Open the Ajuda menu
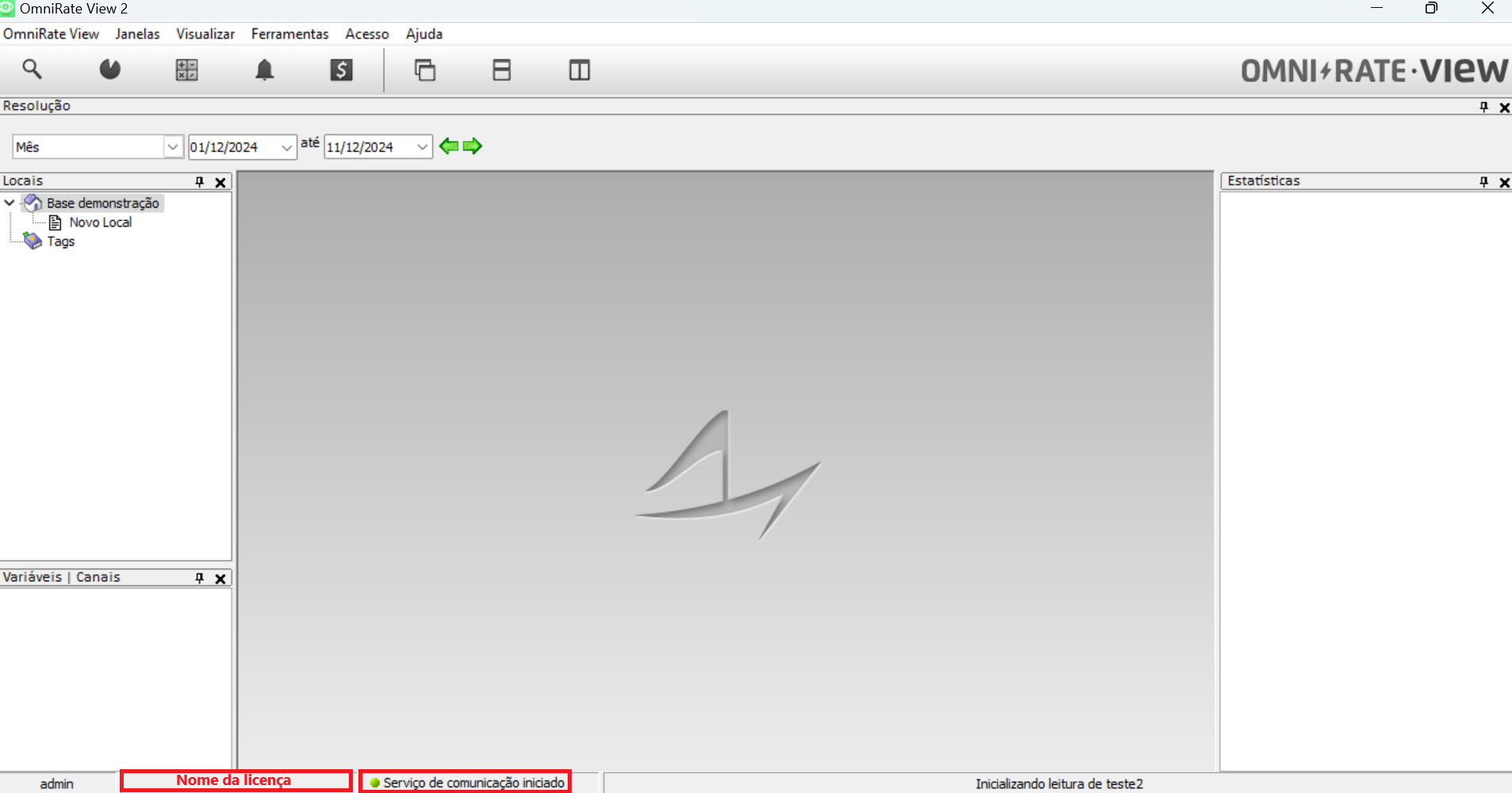This screenshot has height=793, width=1512. [x=424, y=34]
